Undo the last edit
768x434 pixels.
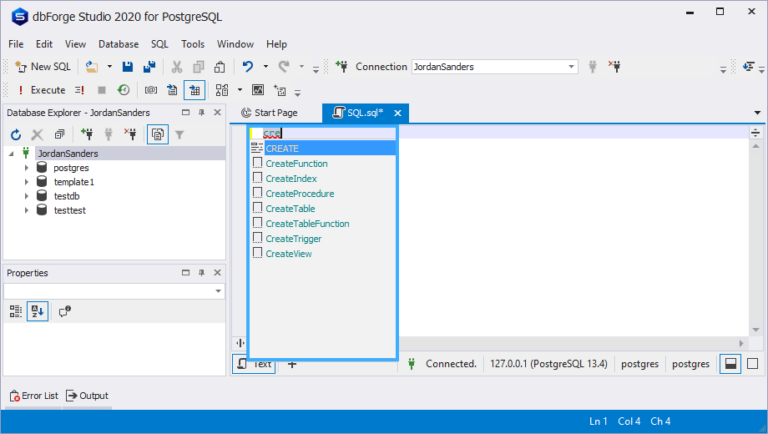(248, 67)
